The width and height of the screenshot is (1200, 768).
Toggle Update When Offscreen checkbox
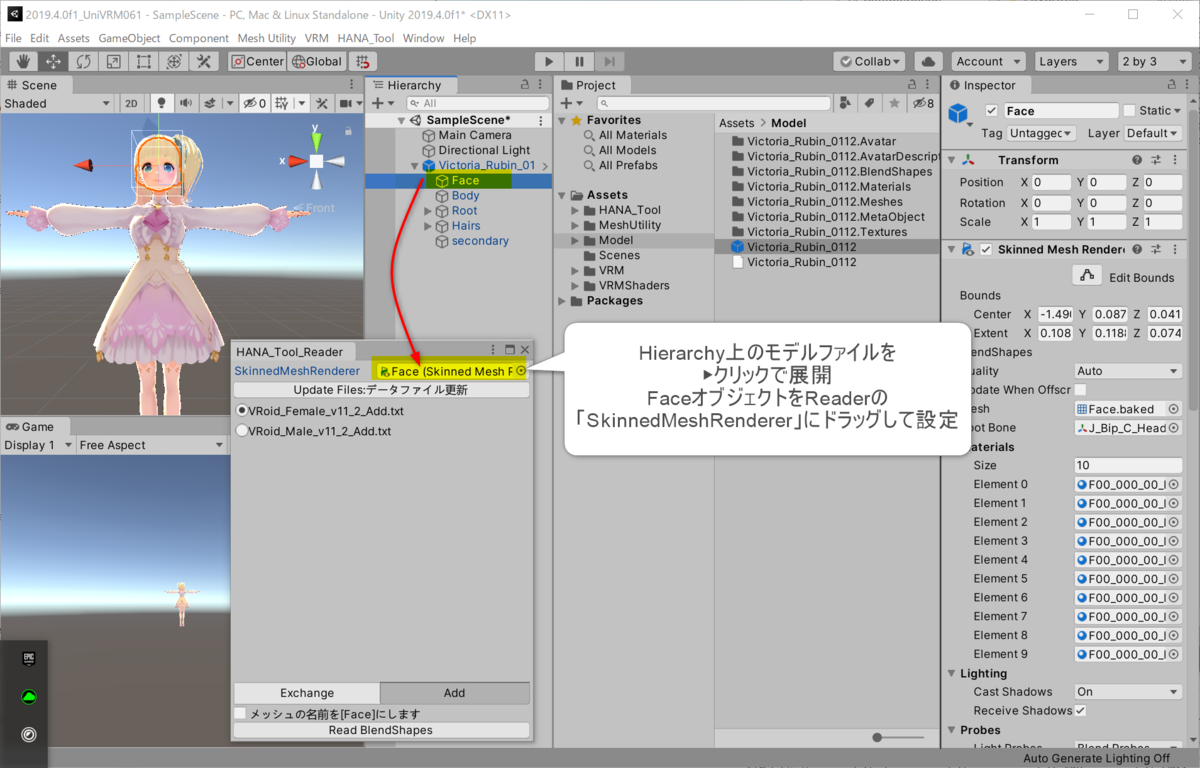(x=1080, y=389)
